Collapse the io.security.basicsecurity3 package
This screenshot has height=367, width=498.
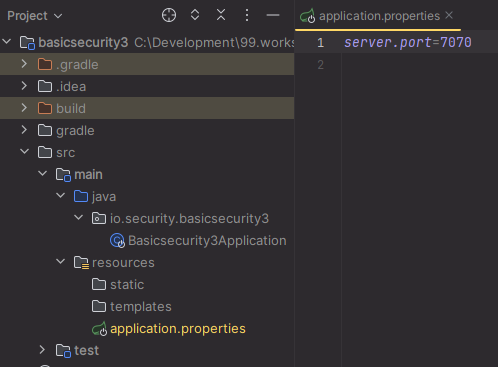78,218
